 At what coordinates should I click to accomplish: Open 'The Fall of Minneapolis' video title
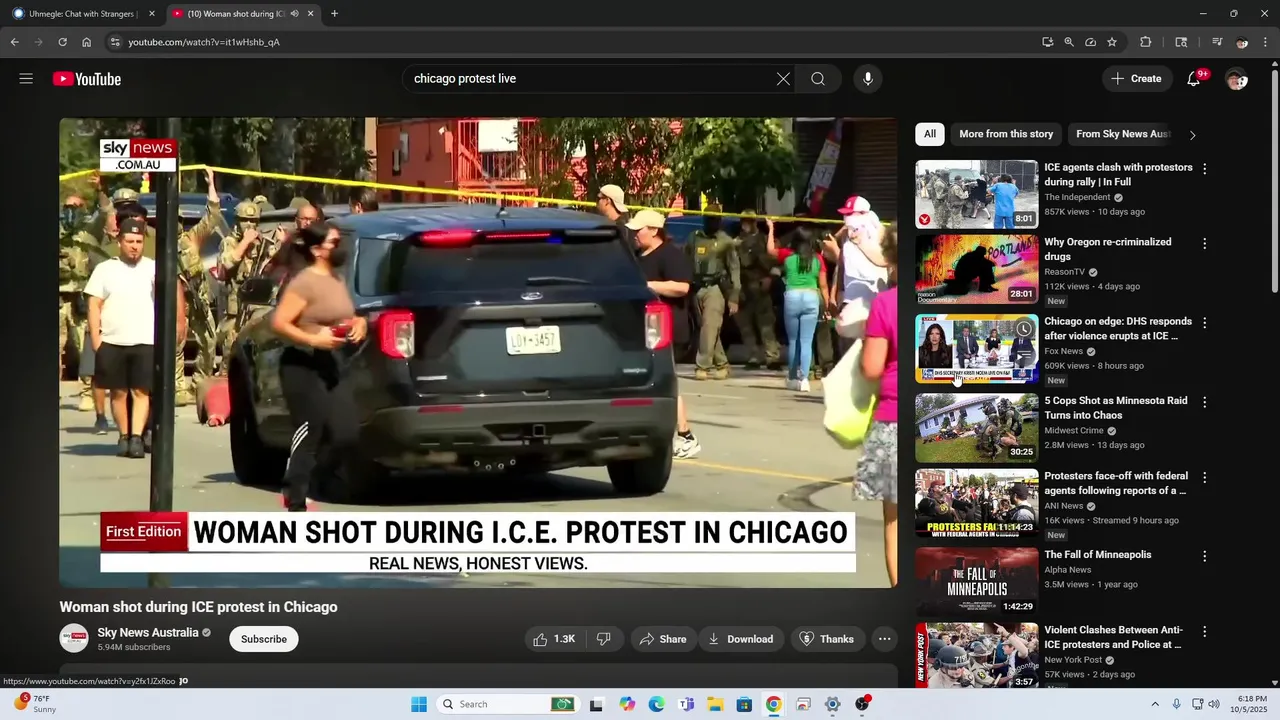click(x=1098, y=555)
